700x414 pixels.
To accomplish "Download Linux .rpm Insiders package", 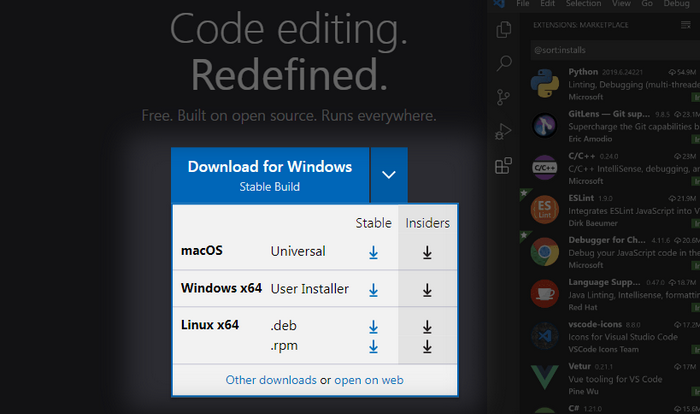I will 427,347.
